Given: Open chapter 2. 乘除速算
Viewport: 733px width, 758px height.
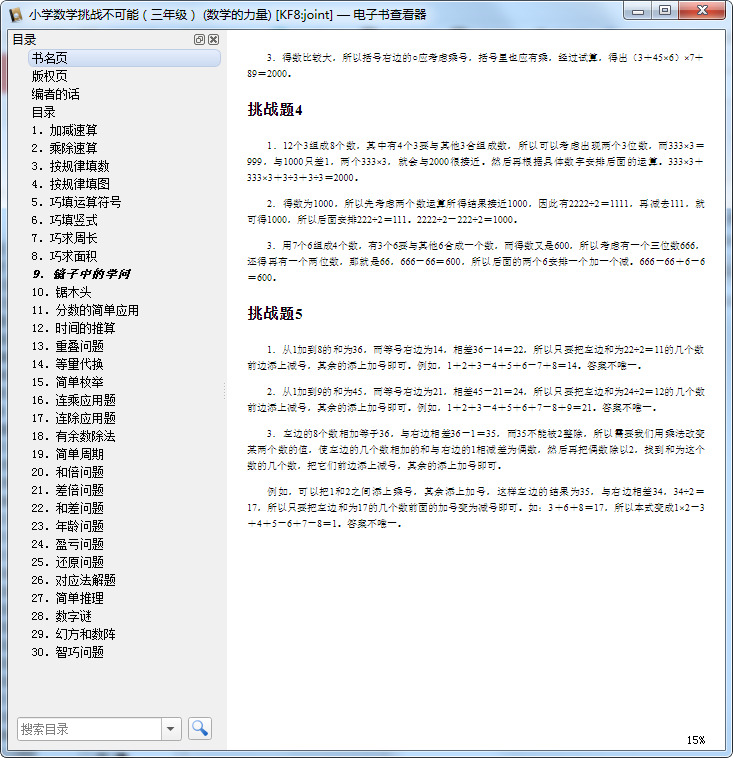Looking at the screenshot, I should (x=64, y=148).
